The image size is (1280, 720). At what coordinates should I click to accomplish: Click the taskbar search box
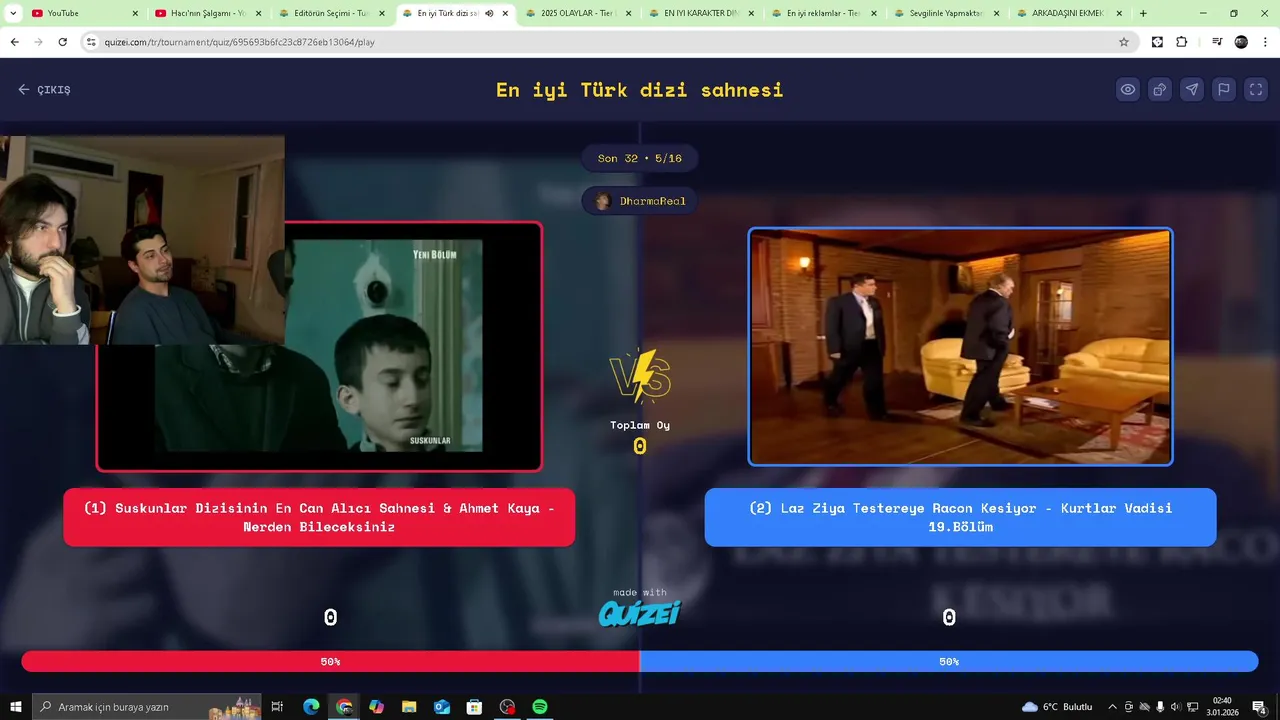147,707
